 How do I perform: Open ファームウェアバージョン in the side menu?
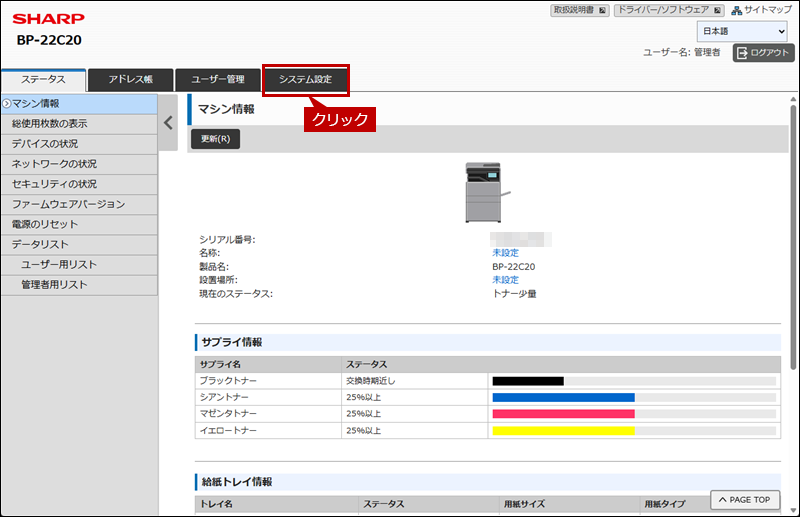79,204
